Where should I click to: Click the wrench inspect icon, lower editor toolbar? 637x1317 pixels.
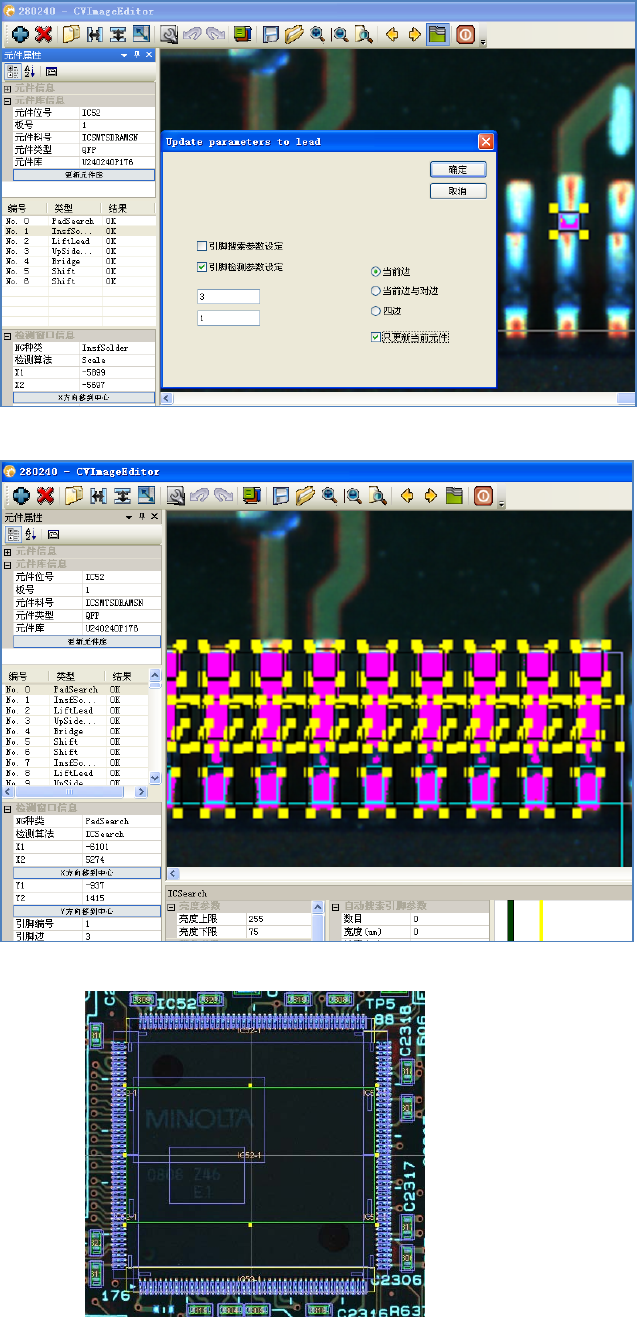(x=175, y=495)
